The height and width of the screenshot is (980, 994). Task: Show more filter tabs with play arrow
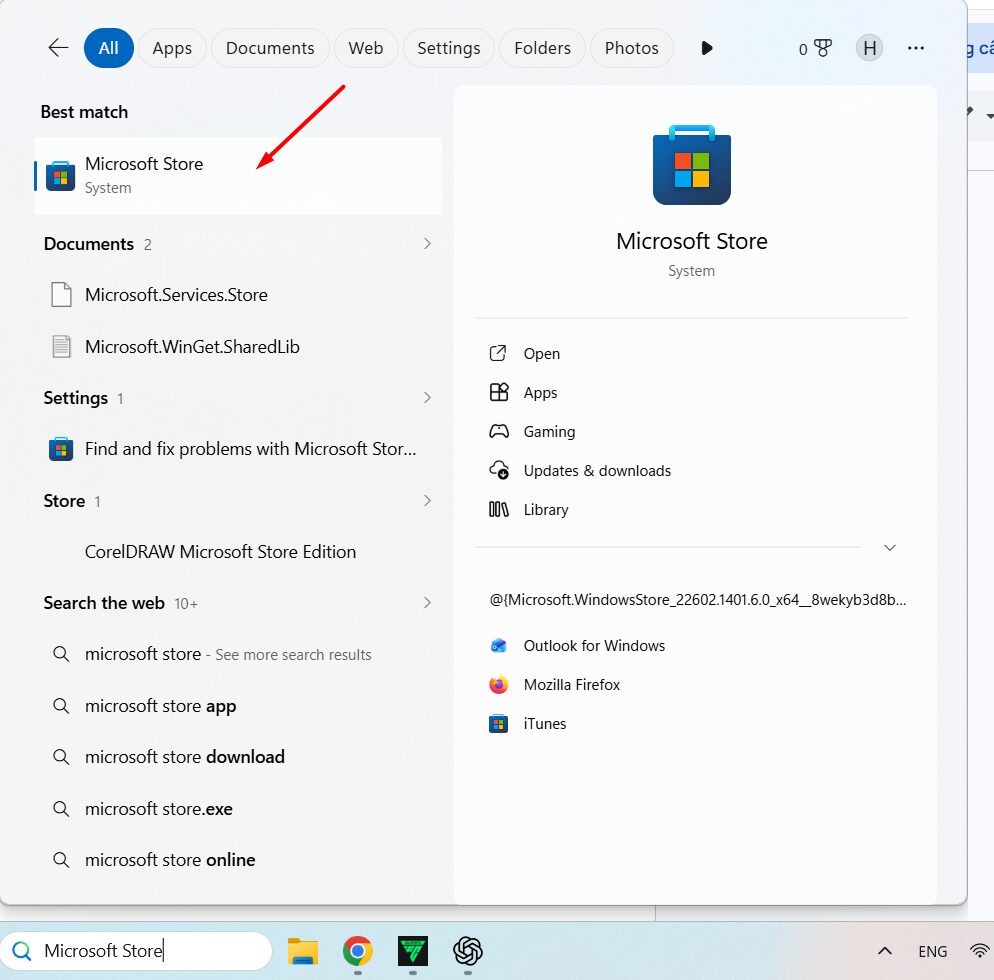tap(707, 48)
